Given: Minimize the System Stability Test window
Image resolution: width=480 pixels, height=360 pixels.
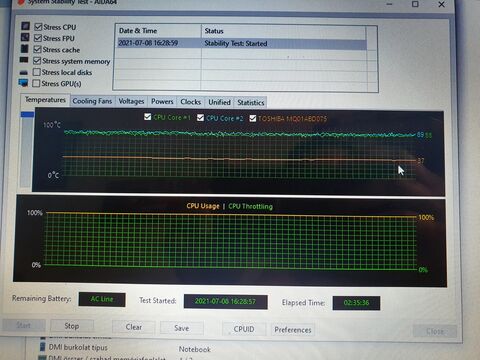Looking at the screenshot, I should click(x=390, y=4).
